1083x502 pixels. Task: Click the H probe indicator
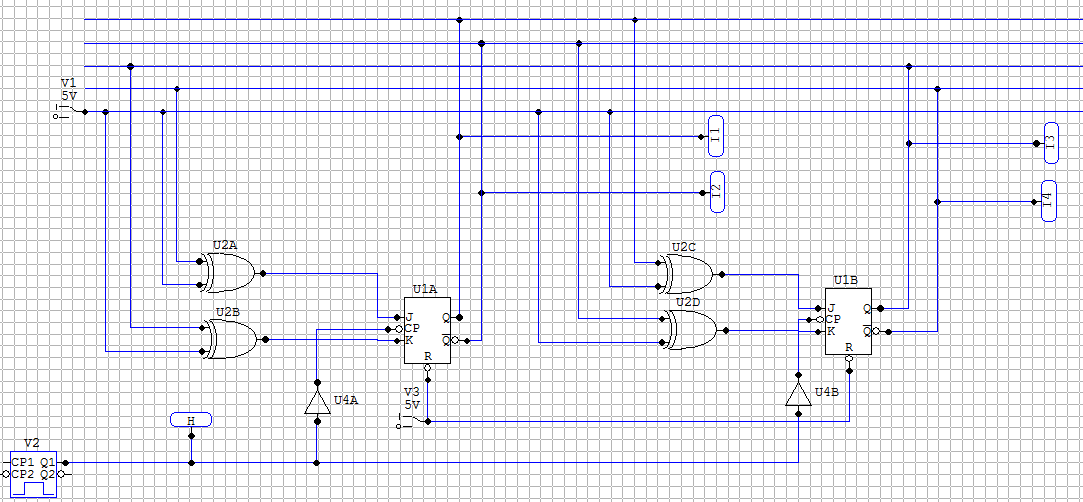point(191,420)
